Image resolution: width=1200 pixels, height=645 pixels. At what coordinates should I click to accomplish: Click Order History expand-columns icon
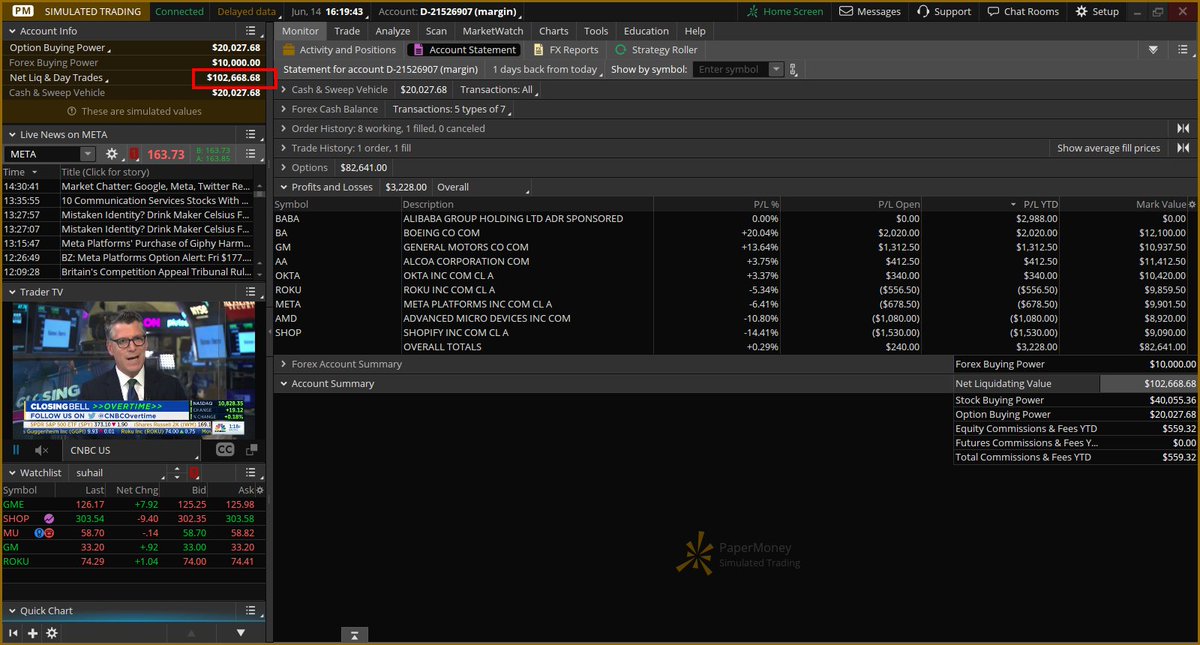point(1183,128)
